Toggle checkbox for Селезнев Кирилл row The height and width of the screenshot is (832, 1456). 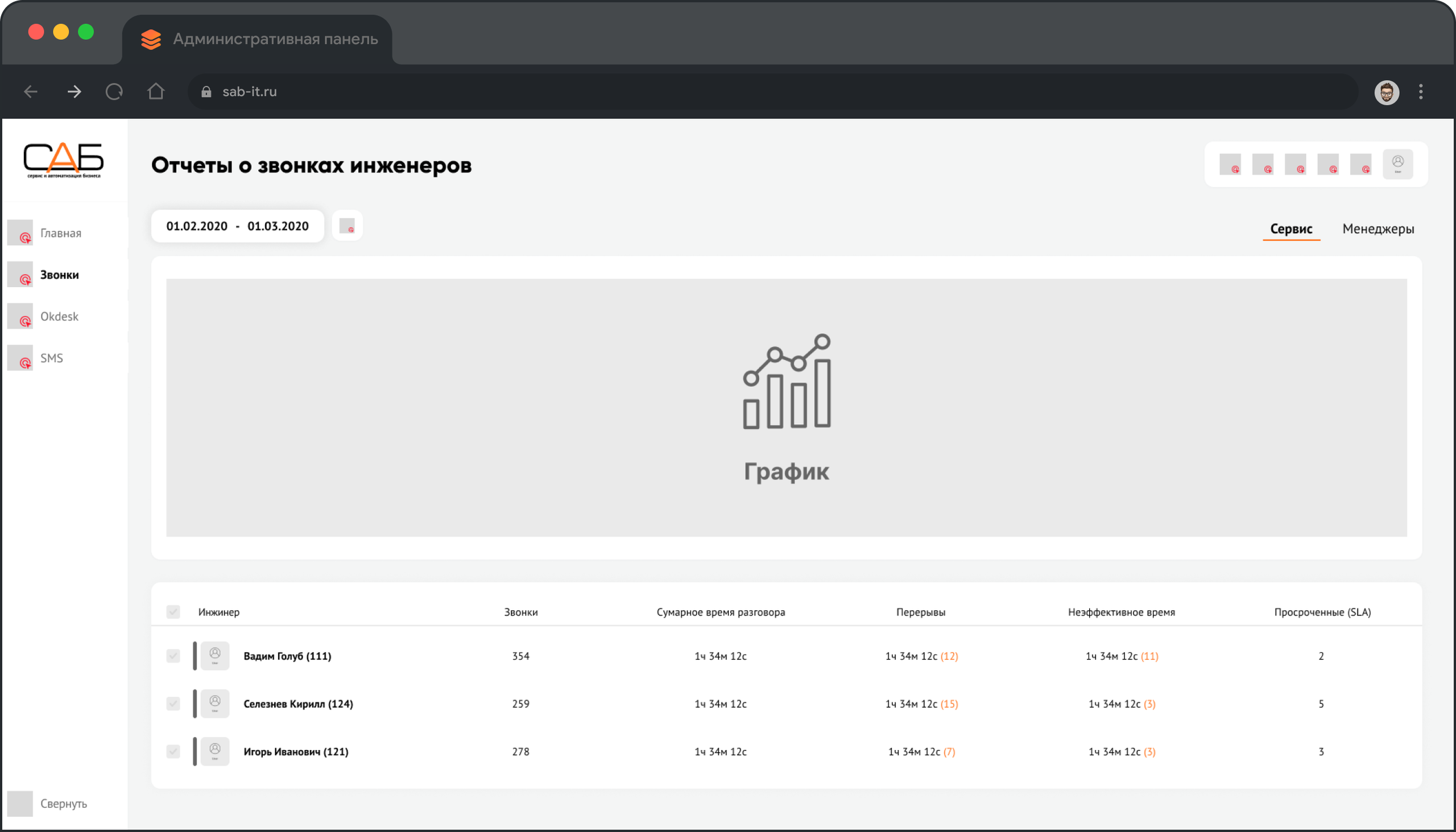click(x=173, y=703)
